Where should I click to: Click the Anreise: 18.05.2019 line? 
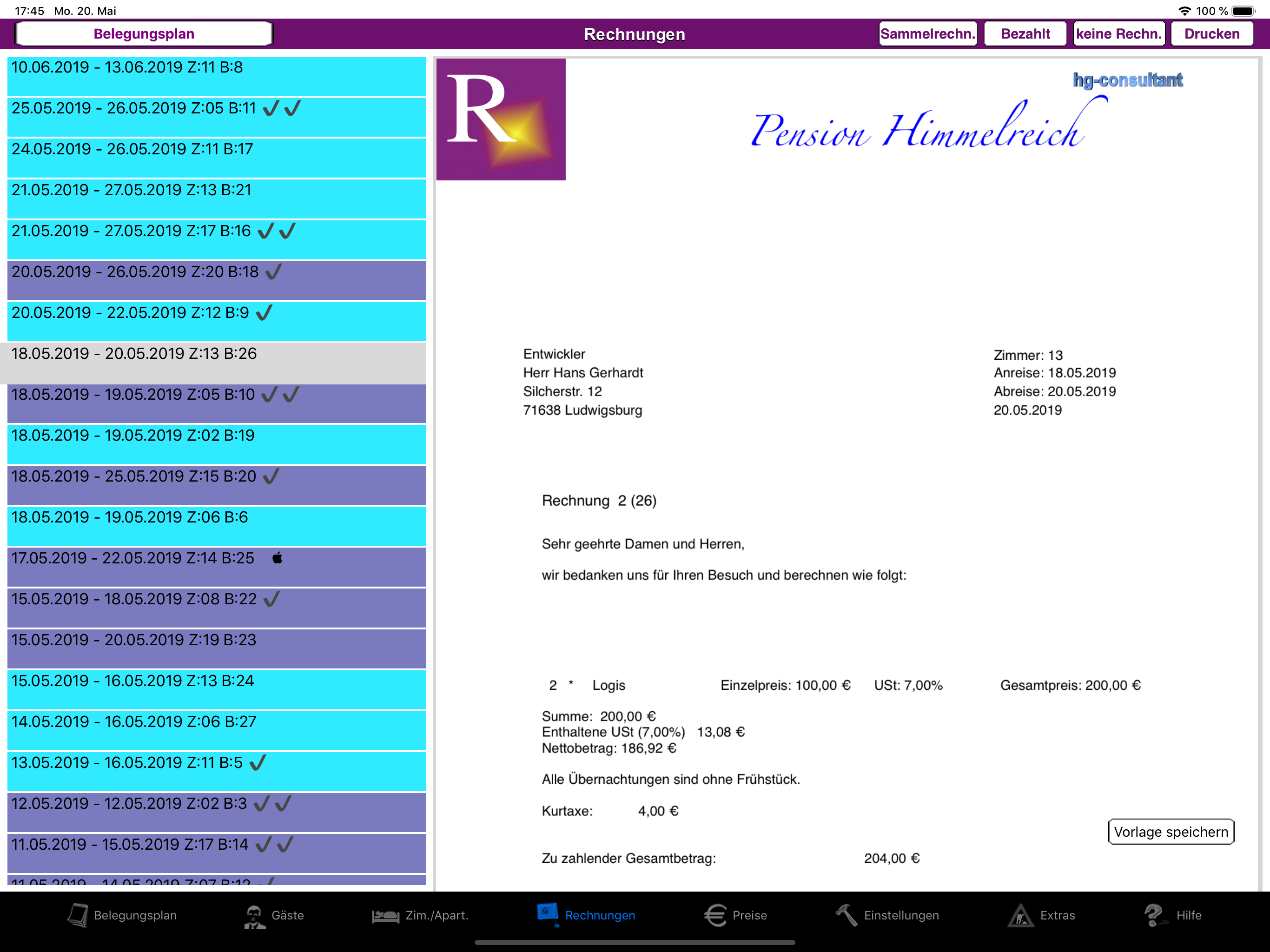1055,373
